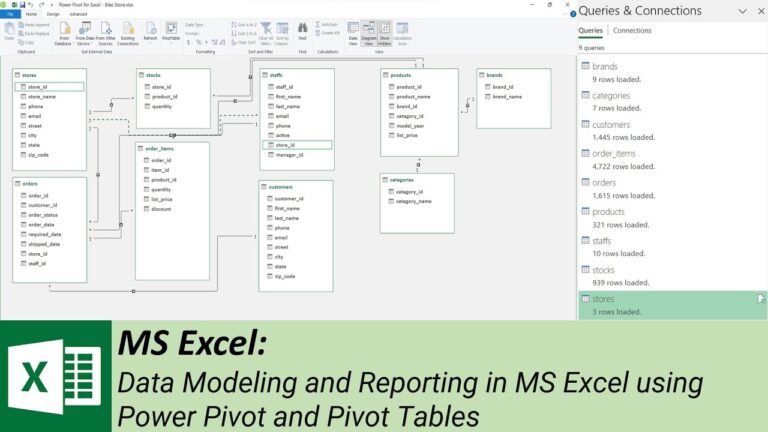
Task: Switch to the Design tab
Action: (x=53, y=14)
